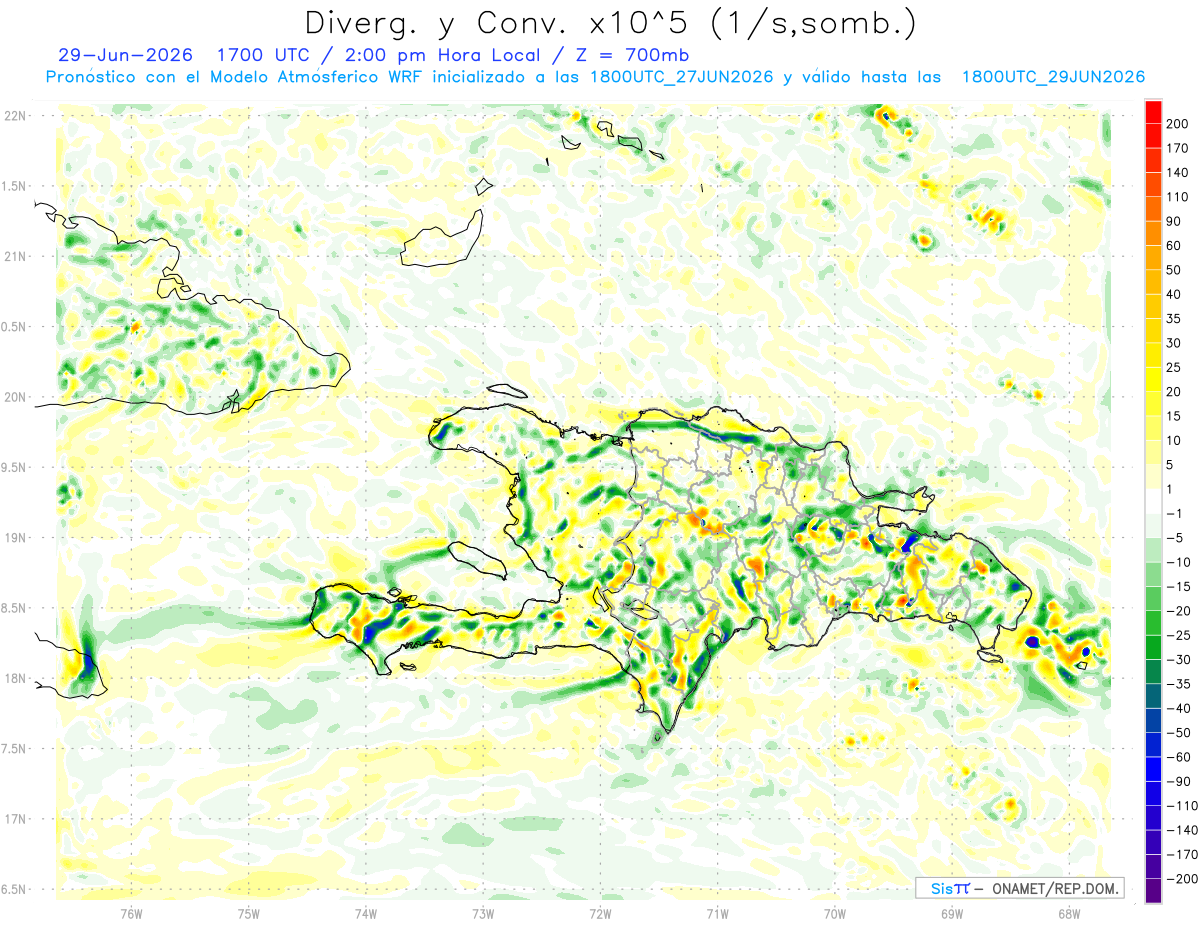1200x927 pixels.
Task: Click the '-10' colorbar value
Action: tap(1178, 563)
